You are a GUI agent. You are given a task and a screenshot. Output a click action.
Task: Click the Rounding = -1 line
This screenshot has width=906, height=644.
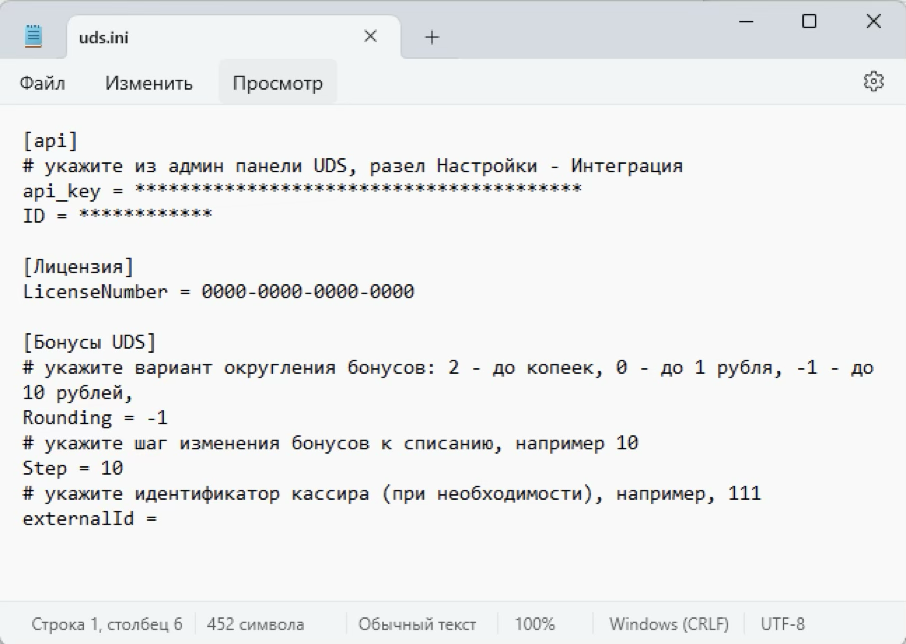coord(95,418)
